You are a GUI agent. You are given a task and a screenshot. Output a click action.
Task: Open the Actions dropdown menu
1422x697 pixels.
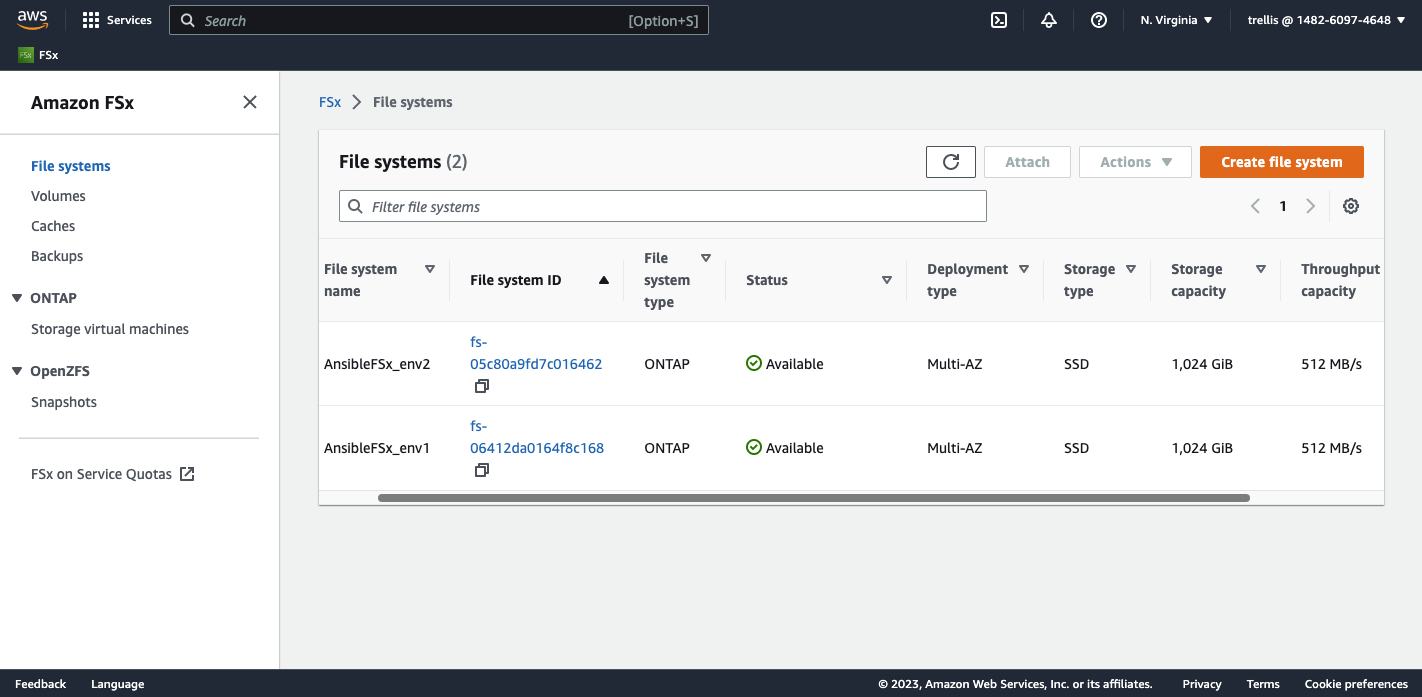click(x=1134, y=162)
